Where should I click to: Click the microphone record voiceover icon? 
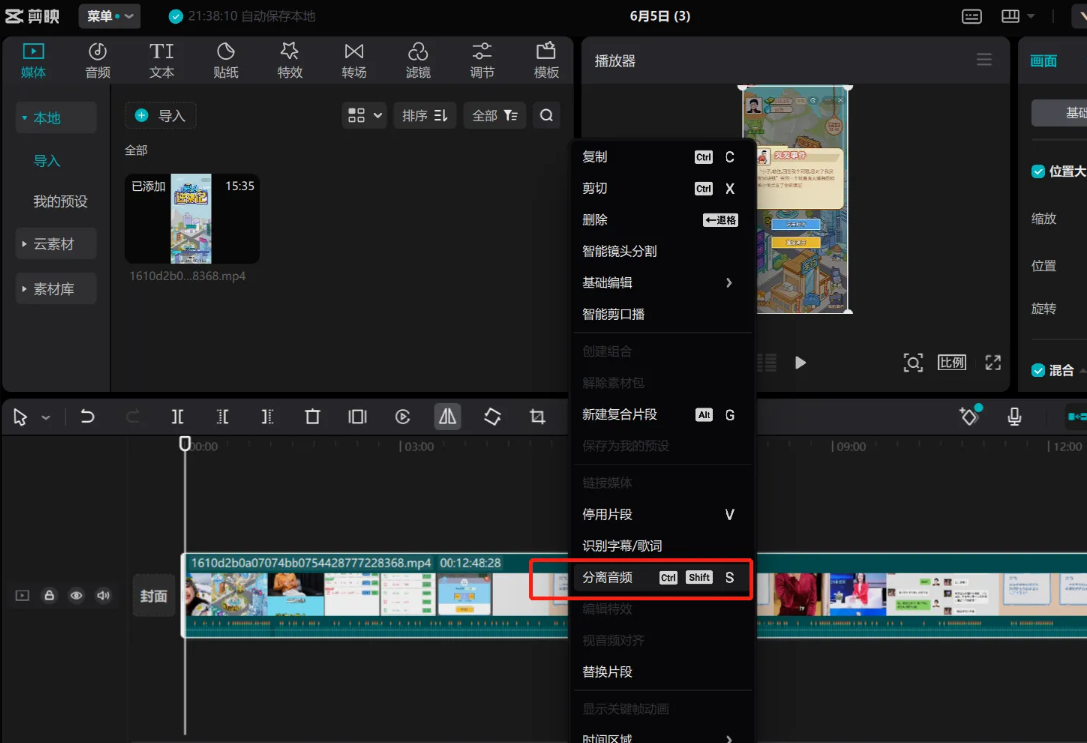click(x=1014, y=417)
